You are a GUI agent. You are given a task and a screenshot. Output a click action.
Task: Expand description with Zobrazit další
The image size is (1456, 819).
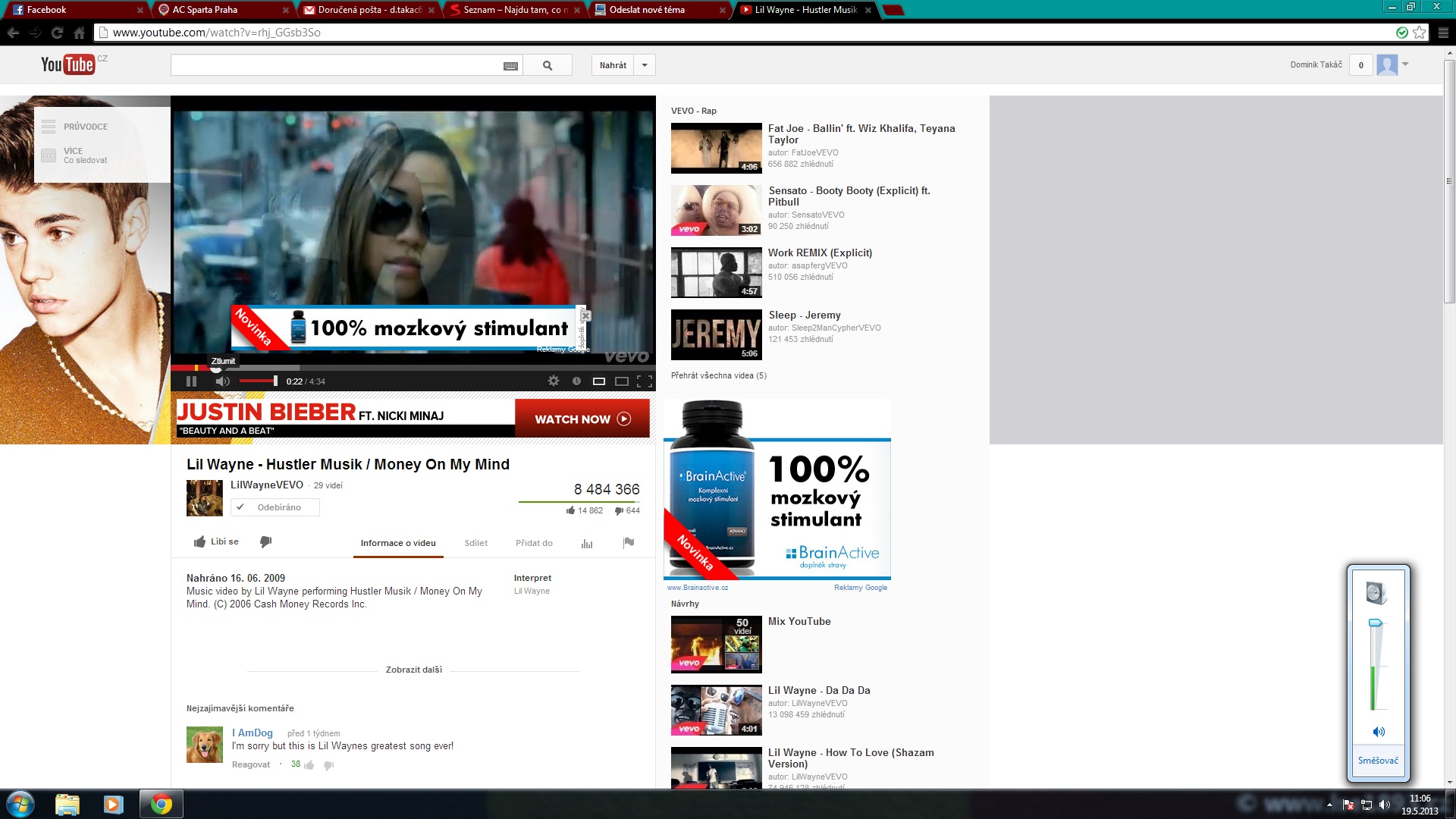point(413,670)
